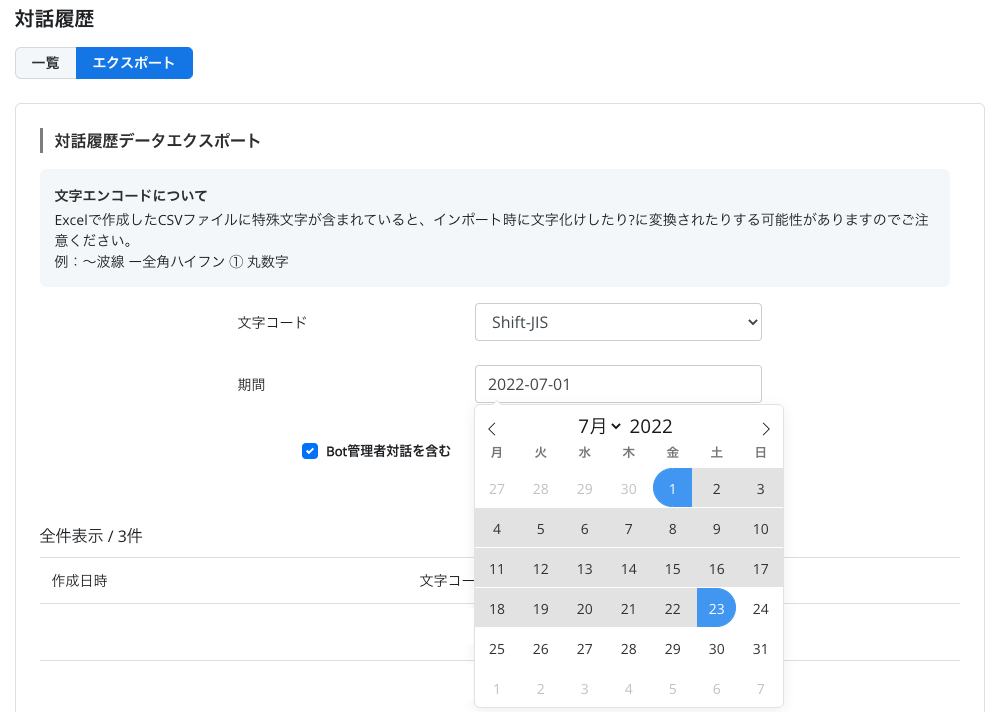Select June 27 from previous month

tap(497, 489)
